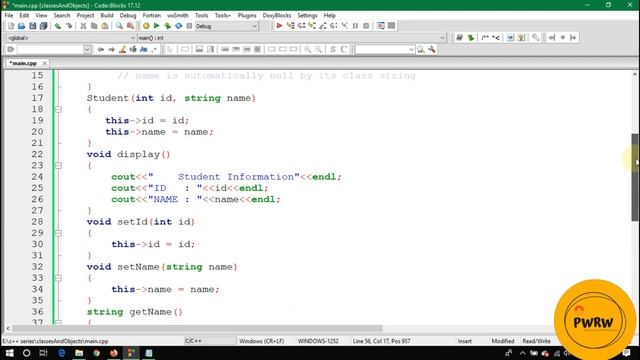Open the Windows Start menu
This screenshot has width=640, height=360.
pyautogui.click(x=9, y=353)
